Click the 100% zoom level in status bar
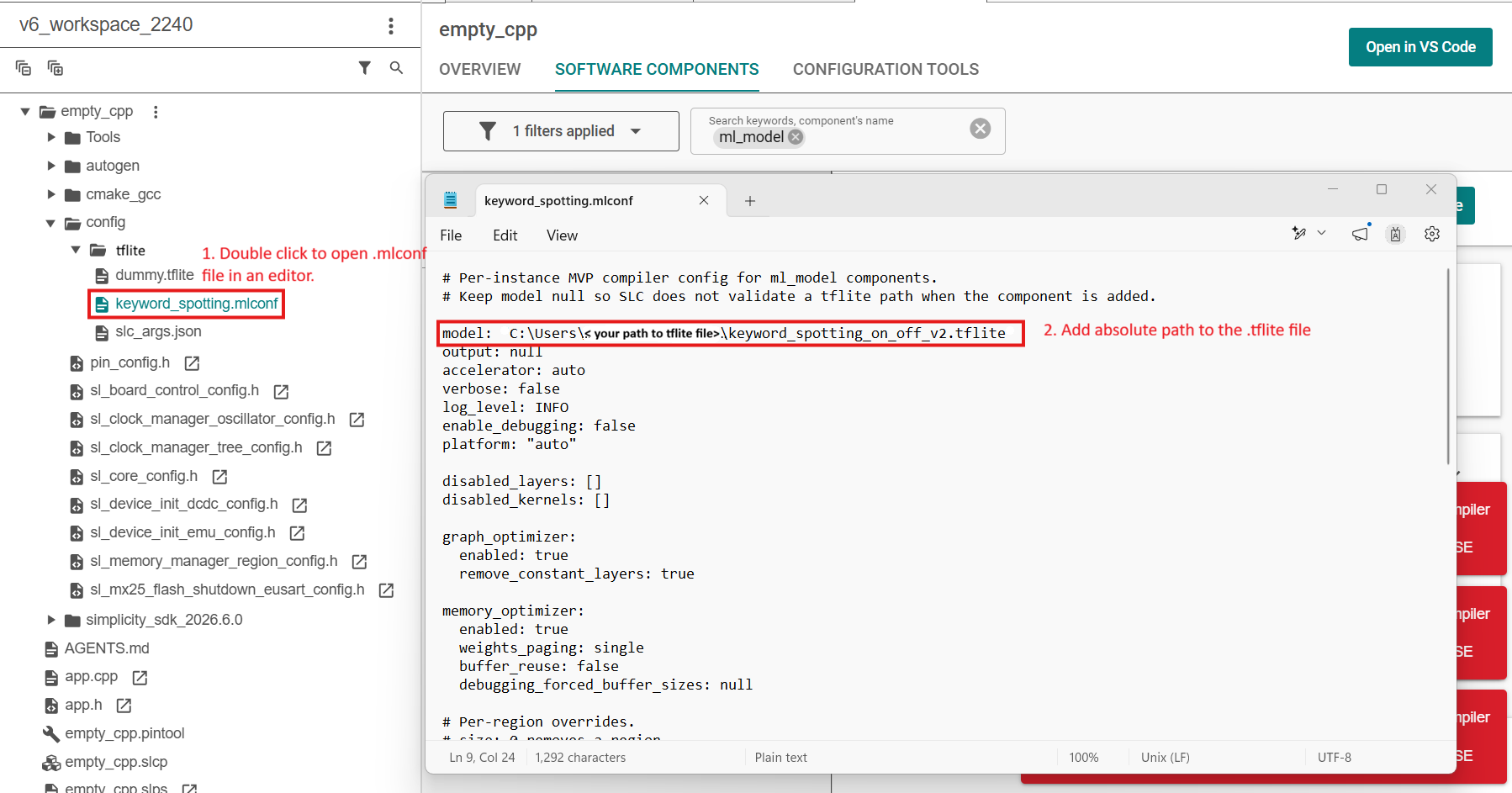This screenshot has width=1512, height=793. [x=1084, y=758]
